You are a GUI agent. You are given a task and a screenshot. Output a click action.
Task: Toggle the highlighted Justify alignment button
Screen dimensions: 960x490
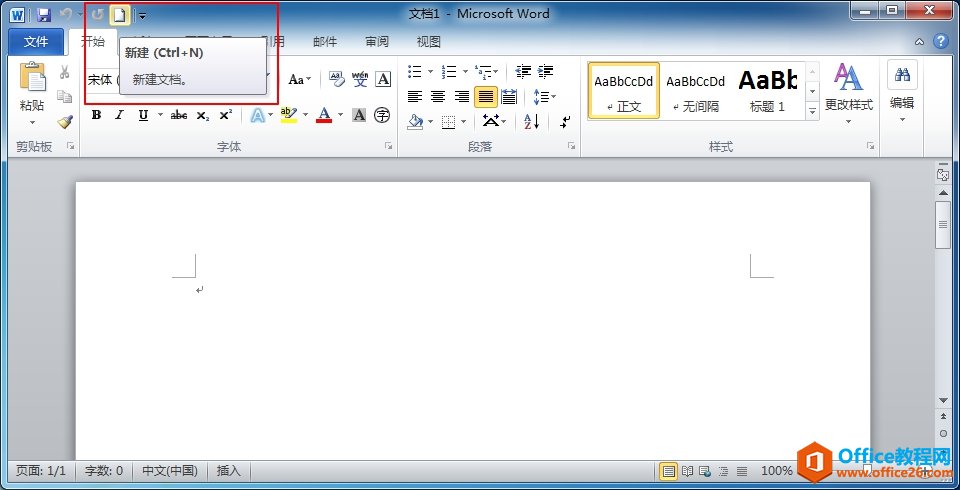click(x=486, y=97)
